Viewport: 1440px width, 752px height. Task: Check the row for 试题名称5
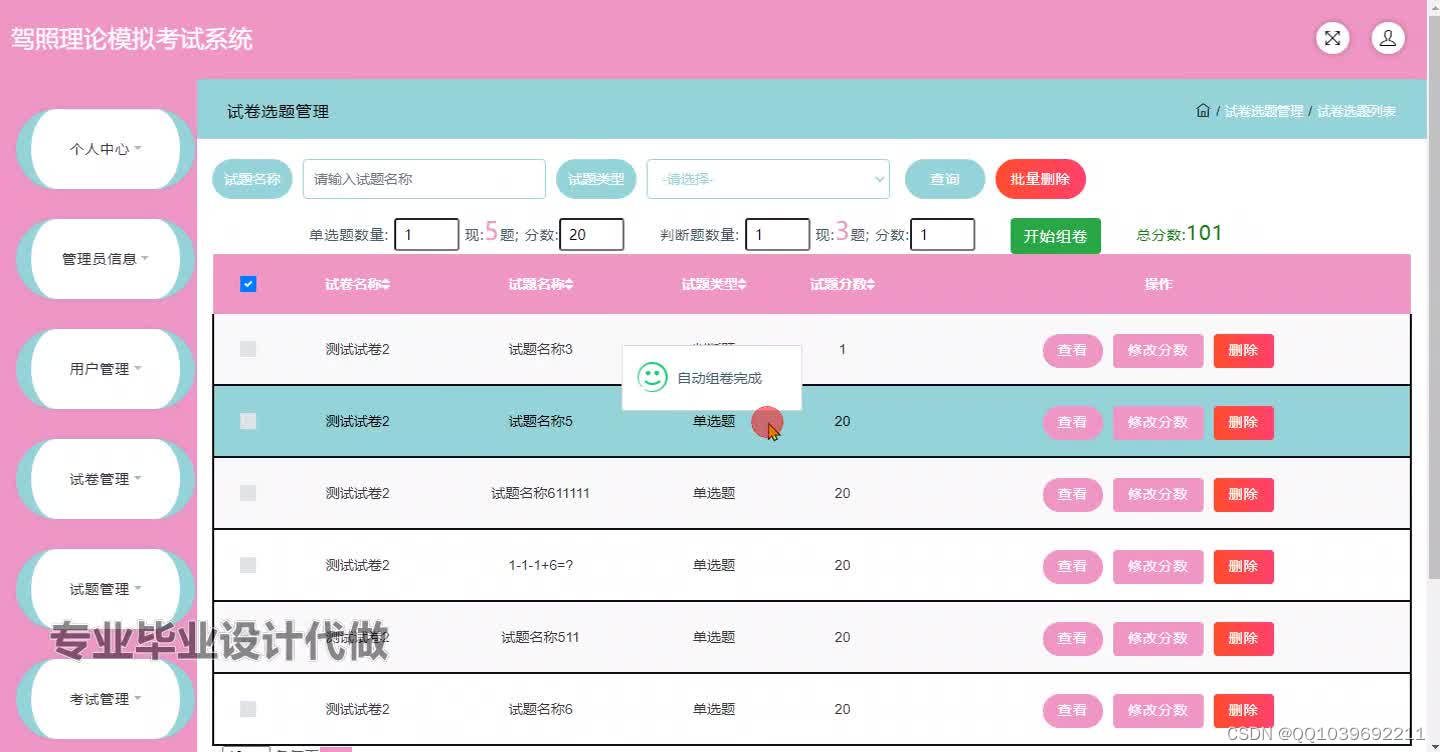click(x=248, y=421)
